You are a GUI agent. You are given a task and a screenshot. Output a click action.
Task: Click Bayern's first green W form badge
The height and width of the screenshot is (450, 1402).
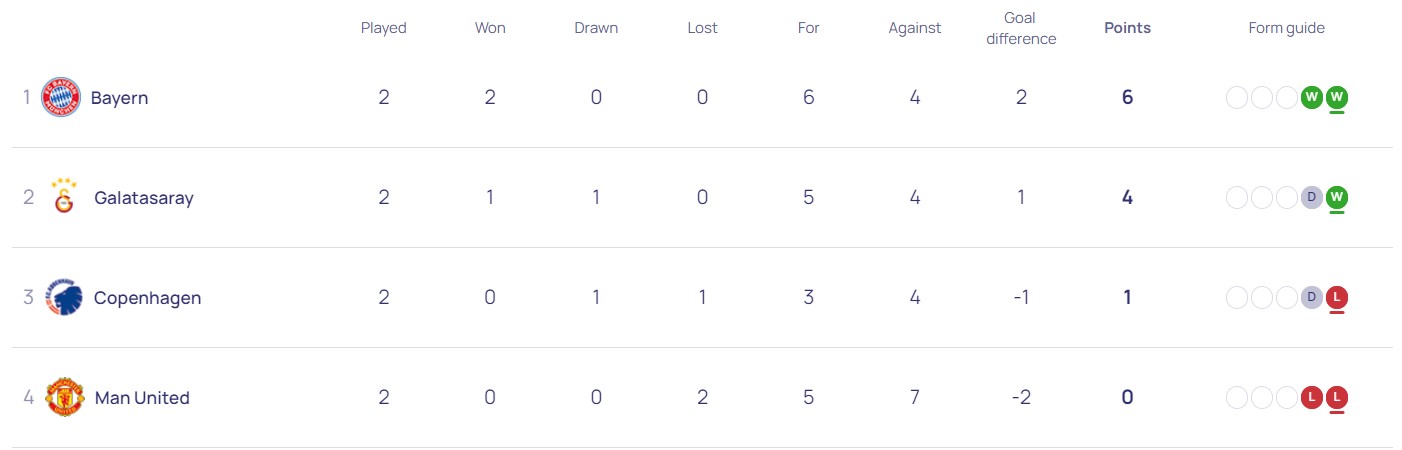[x=1312, y=98]
